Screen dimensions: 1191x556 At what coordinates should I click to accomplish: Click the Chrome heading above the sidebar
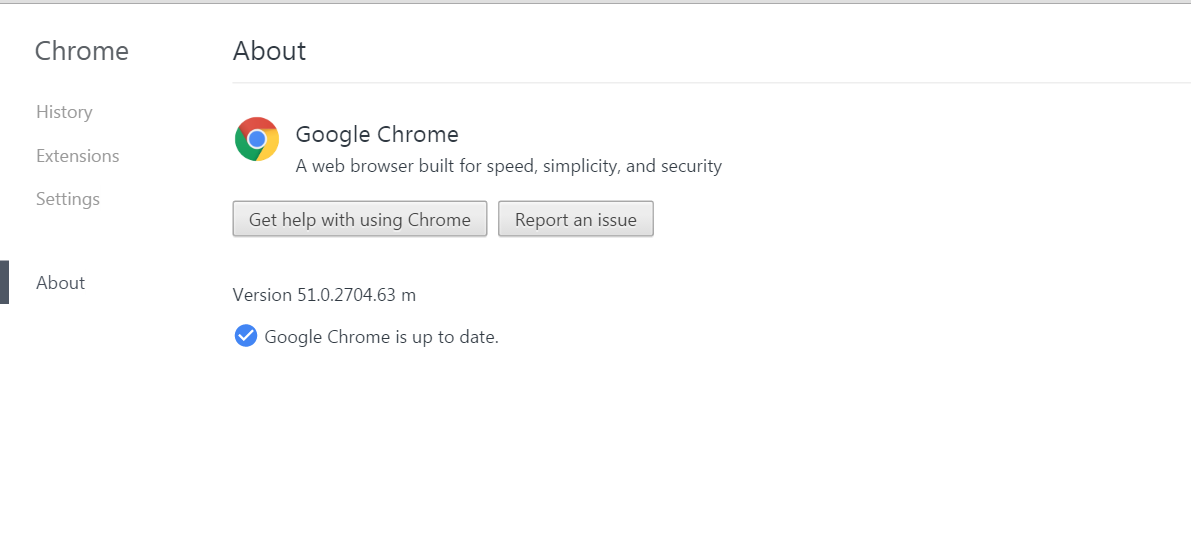(x=82, y=51)
